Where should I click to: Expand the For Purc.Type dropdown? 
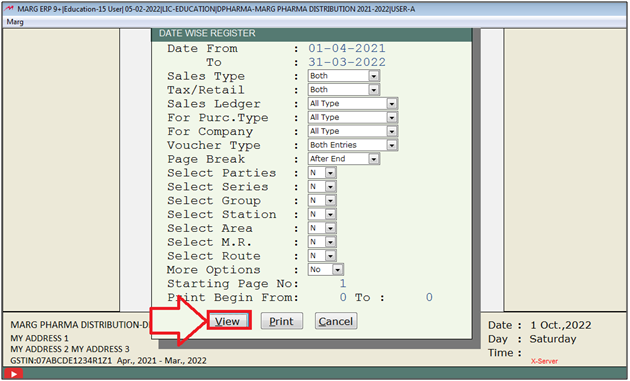[x=392, y=117]
